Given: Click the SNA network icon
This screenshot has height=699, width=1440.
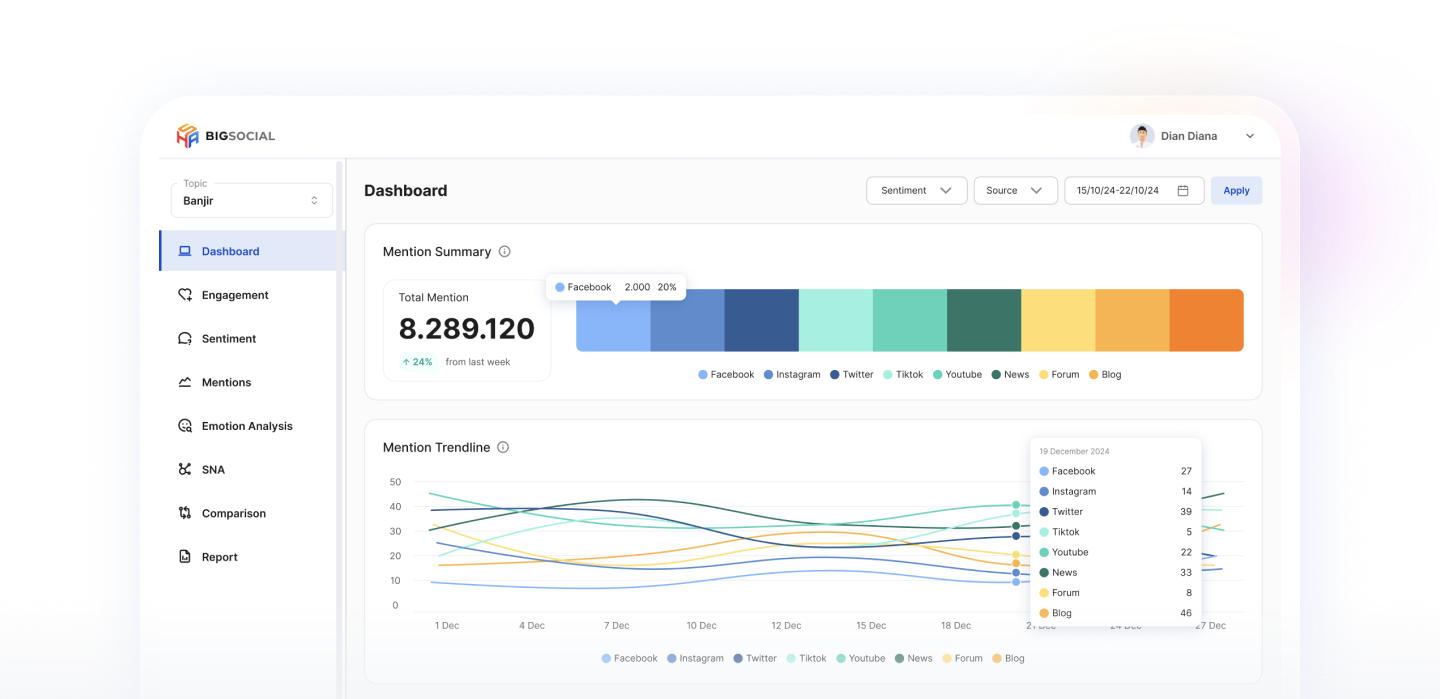Looking at the screenshot, I should [x=185, y=470].
